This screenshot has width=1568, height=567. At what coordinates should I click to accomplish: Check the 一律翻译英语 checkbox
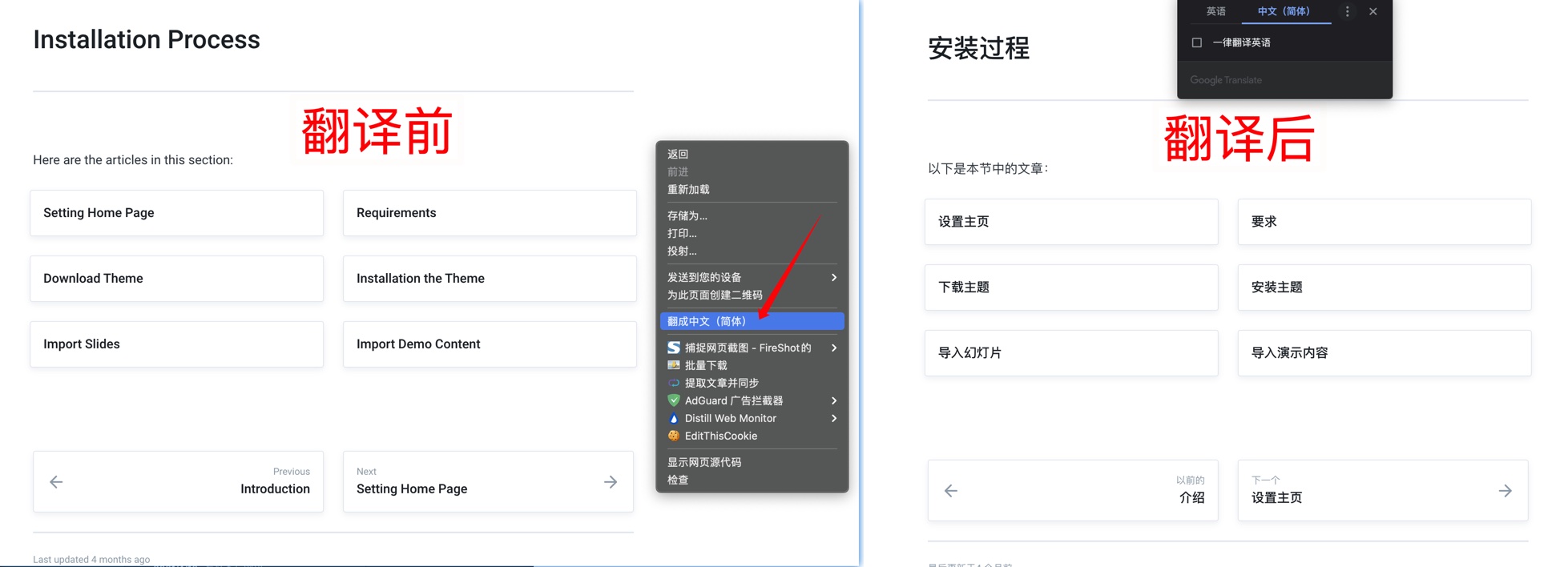coord(1197,42)
